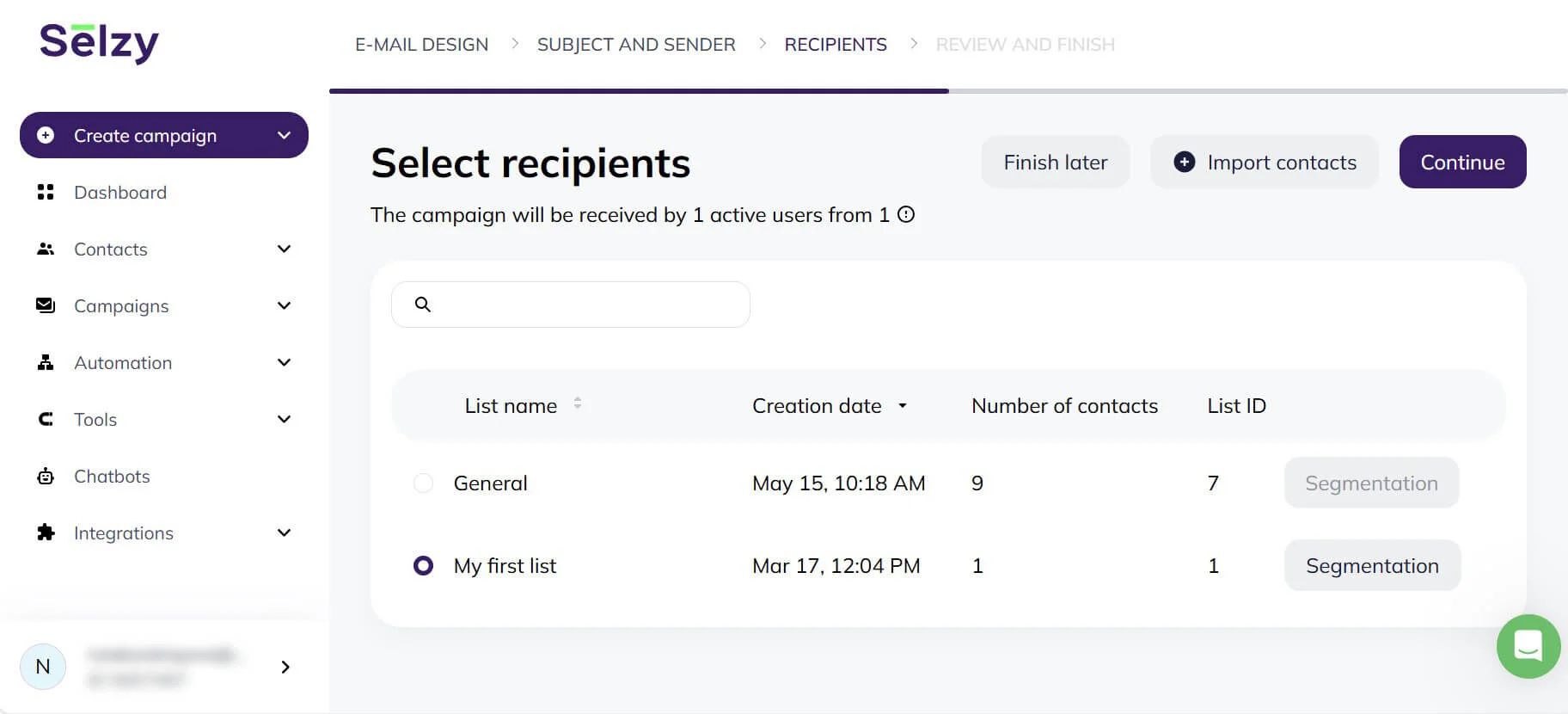Click contact count 9 for General
Viewport: 1568px width, 714px height.
point(977,483)
